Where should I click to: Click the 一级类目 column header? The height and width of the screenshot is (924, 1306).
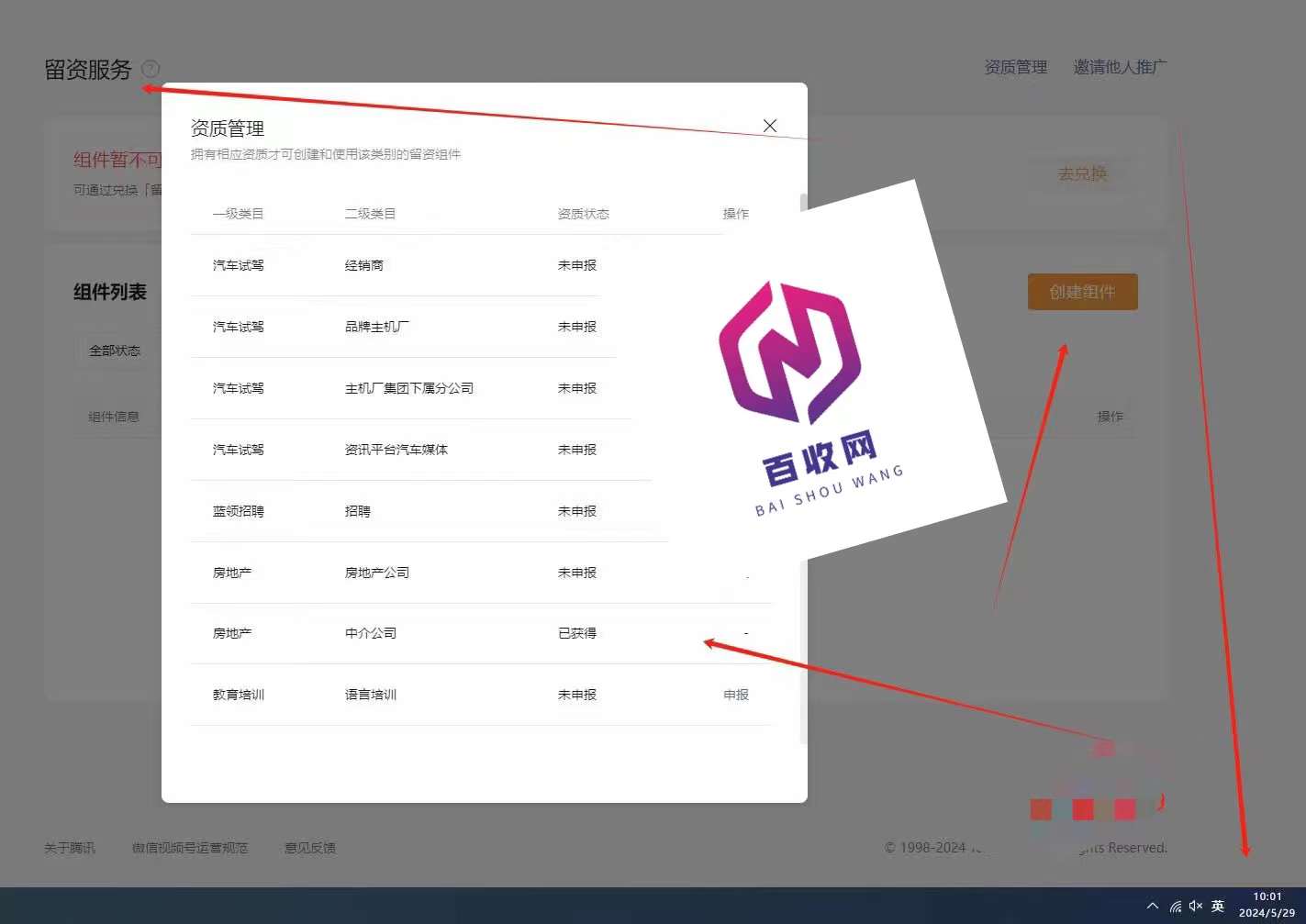[x=239, y=214]
